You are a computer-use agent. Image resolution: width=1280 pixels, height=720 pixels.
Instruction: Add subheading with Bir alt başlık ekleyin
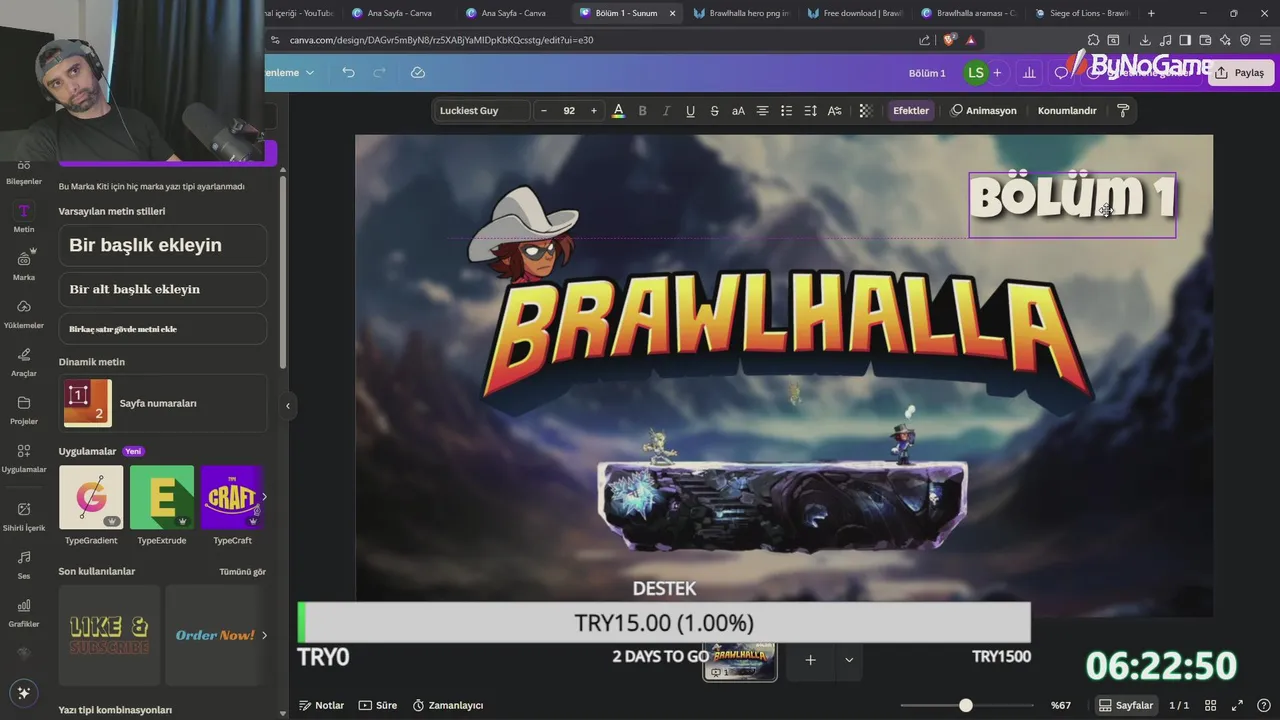(162, 289)
